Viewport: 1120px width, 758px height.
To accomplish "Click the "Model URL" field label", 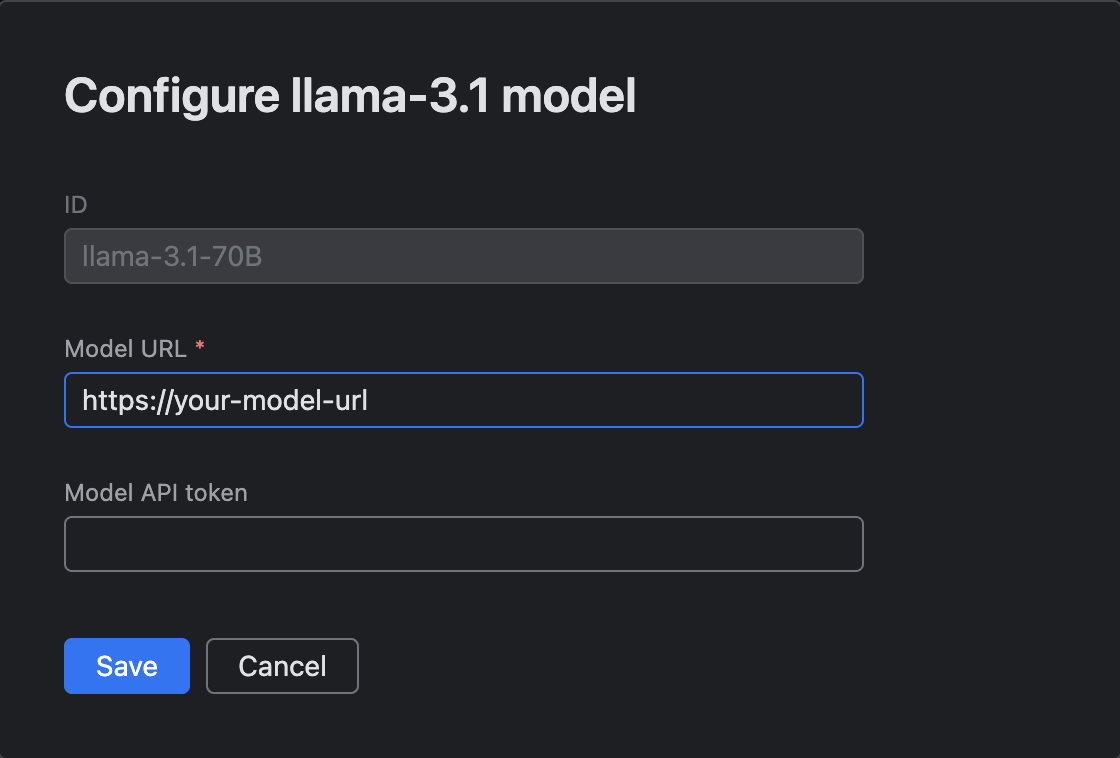I will [125, 348].
